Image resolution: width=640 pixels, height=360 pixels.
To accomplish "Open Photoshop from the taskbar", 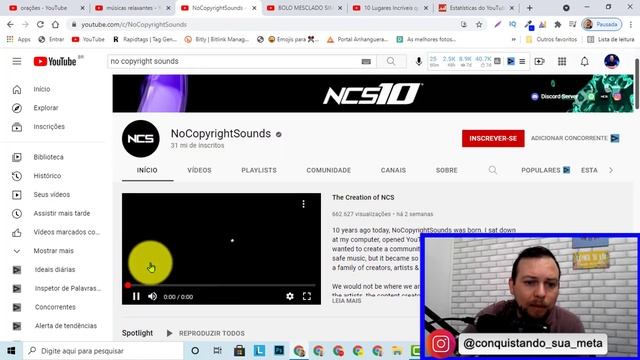I will 279,351.
